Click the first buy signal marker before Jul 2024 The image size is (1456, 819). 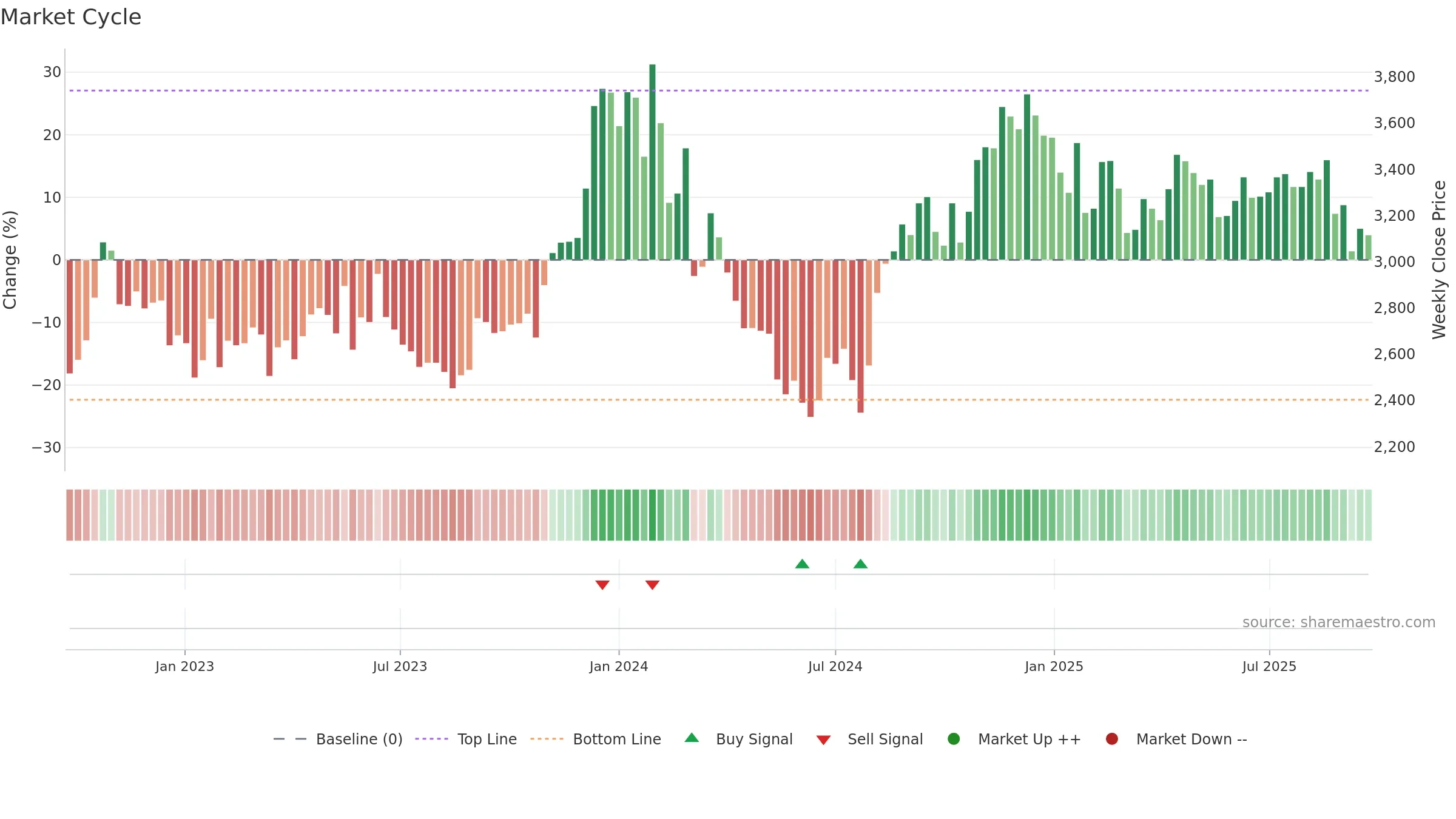(x=802, y=564)
